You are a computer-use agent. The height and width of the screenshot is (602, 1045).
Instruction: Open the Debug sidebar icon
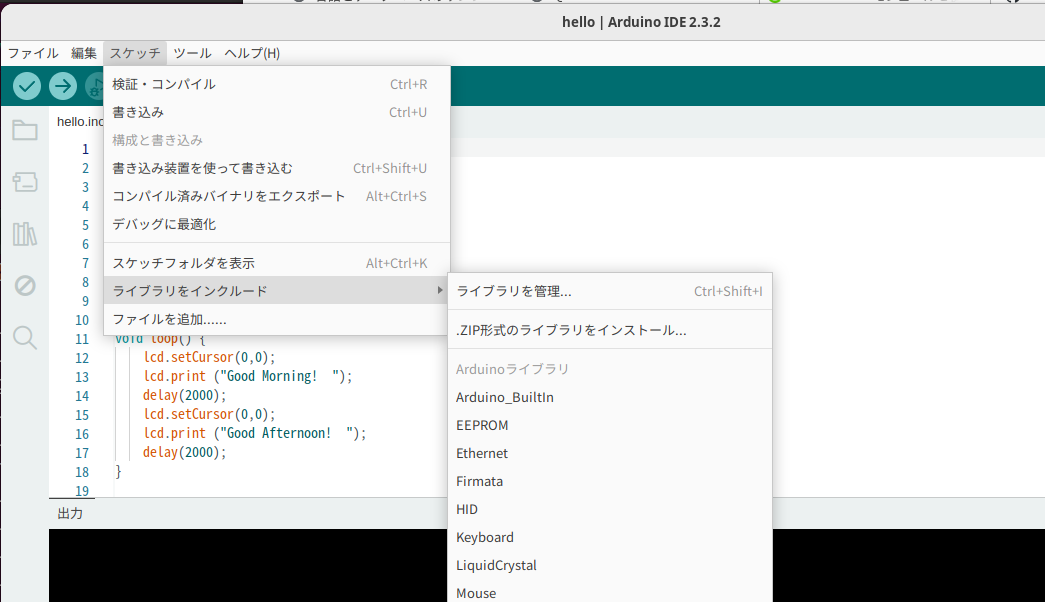[25, 285]
